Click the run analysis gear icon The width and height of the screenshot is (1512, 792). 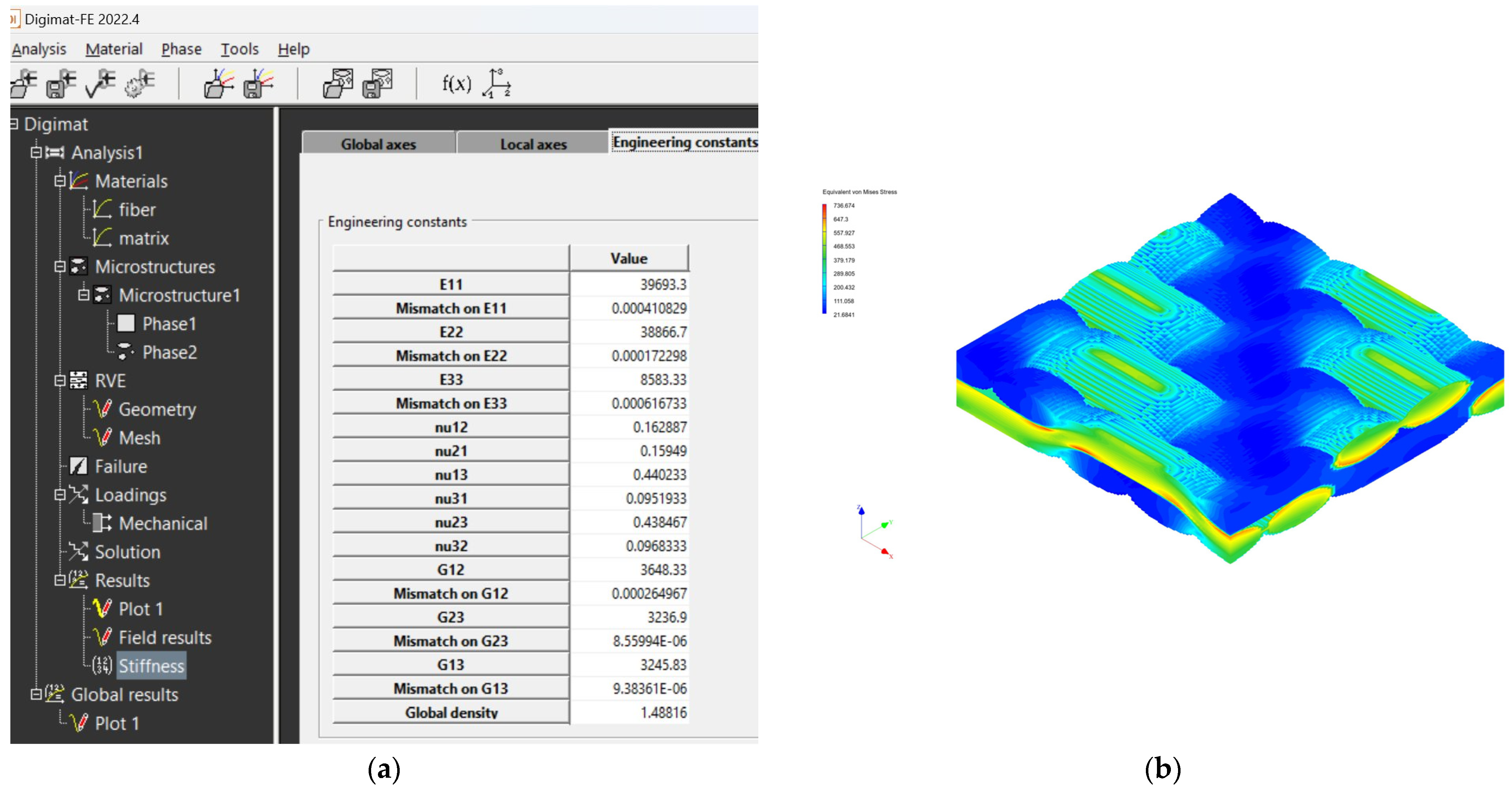pyautogui.click(x=140, y=84)
